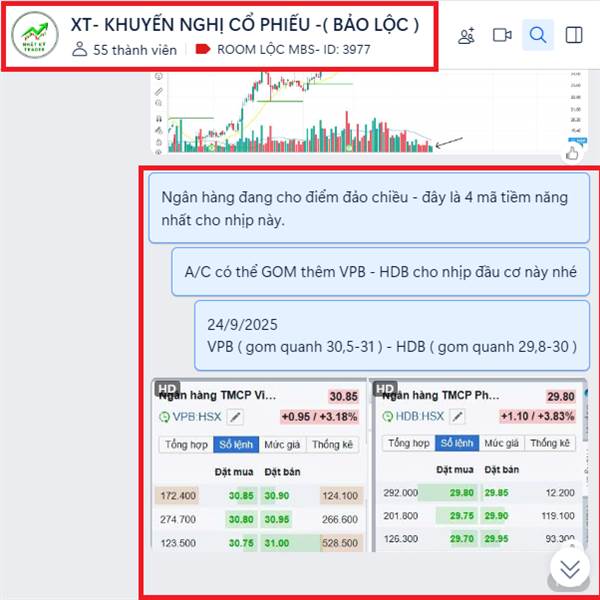This screenshot has width=600, height=600.
Task: Click the 24/9/2025 recommendation message
Action: click(392, 336)
